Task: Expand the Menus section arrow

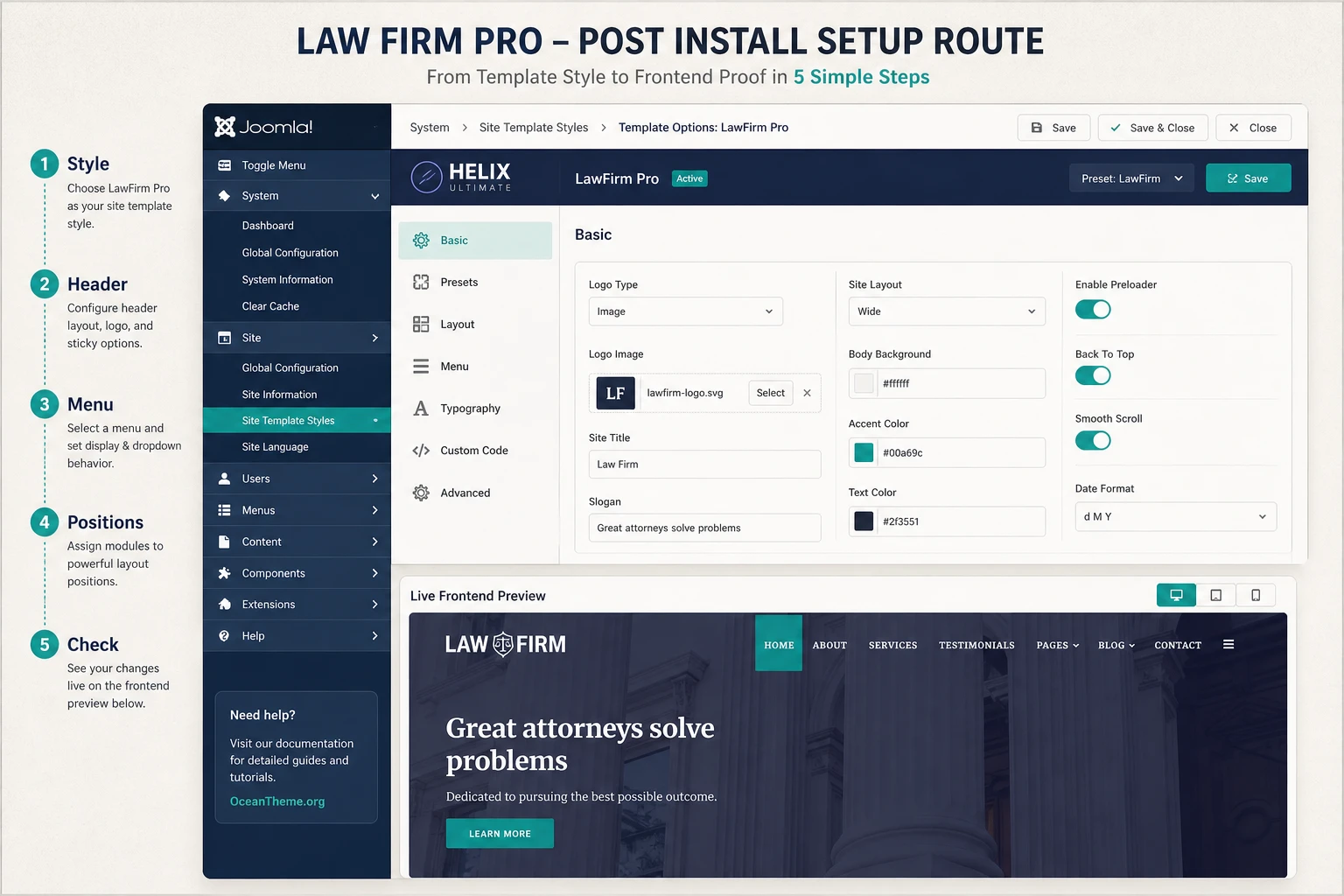Action: coord(375,510)
